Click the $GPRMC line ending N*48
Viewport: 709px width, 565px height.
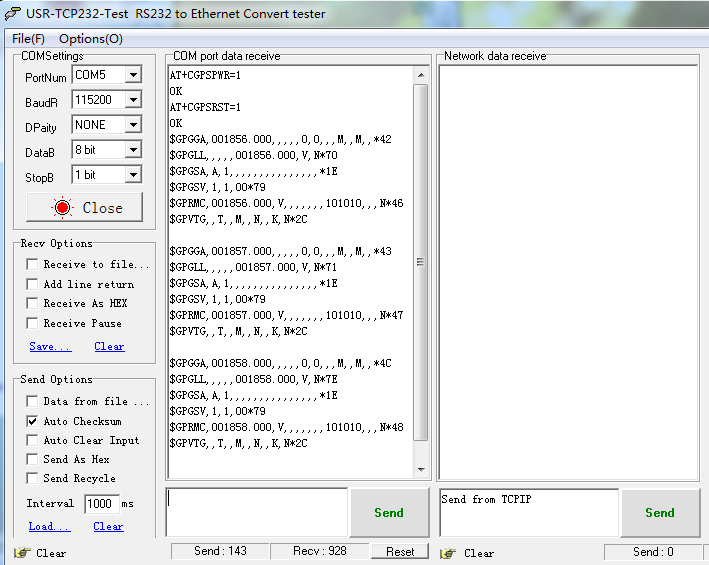pyautogui.click(x=286, y=427)
